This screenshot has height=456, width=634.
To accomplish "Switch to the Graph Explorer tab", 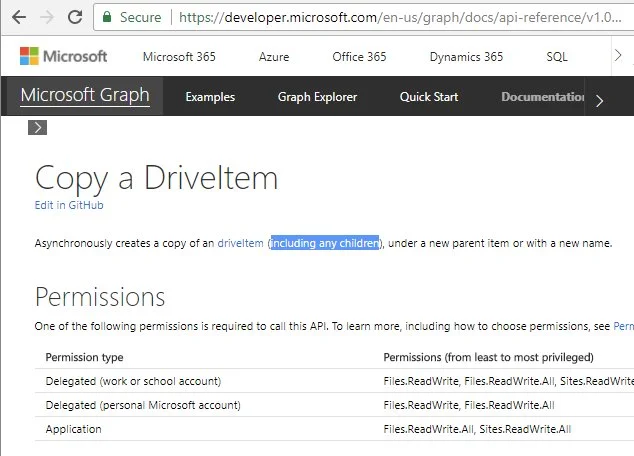I will click(x=317, y=97).
